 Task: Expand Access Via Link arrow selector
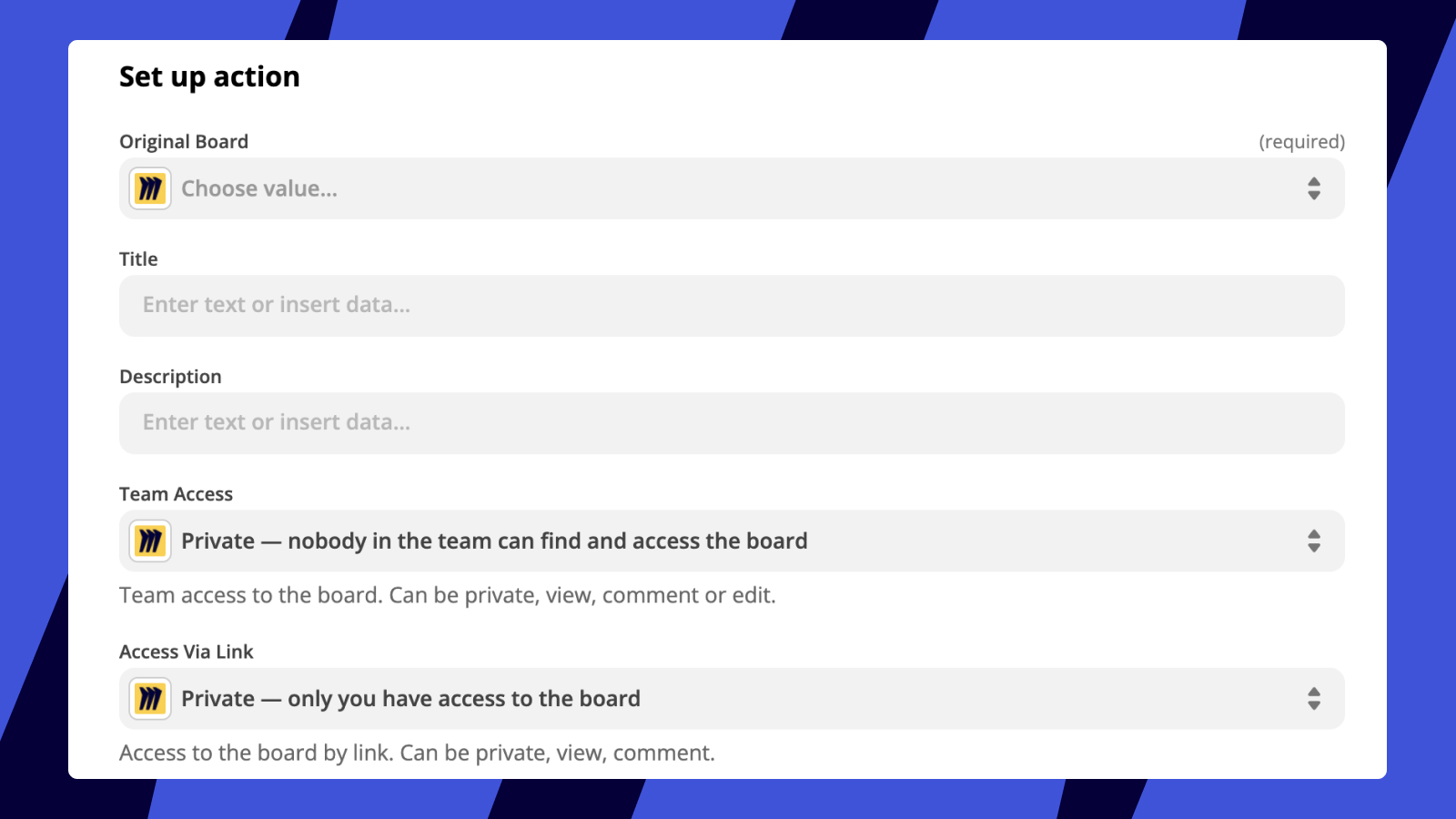(1313, 699)
